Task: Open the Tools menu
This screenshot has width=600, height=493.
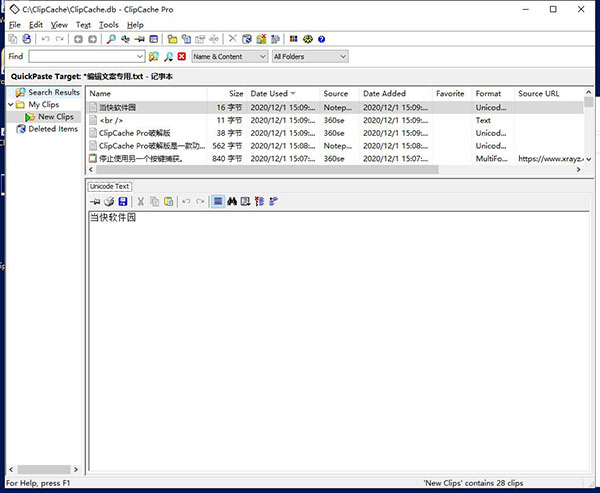Action: point(109,25)
